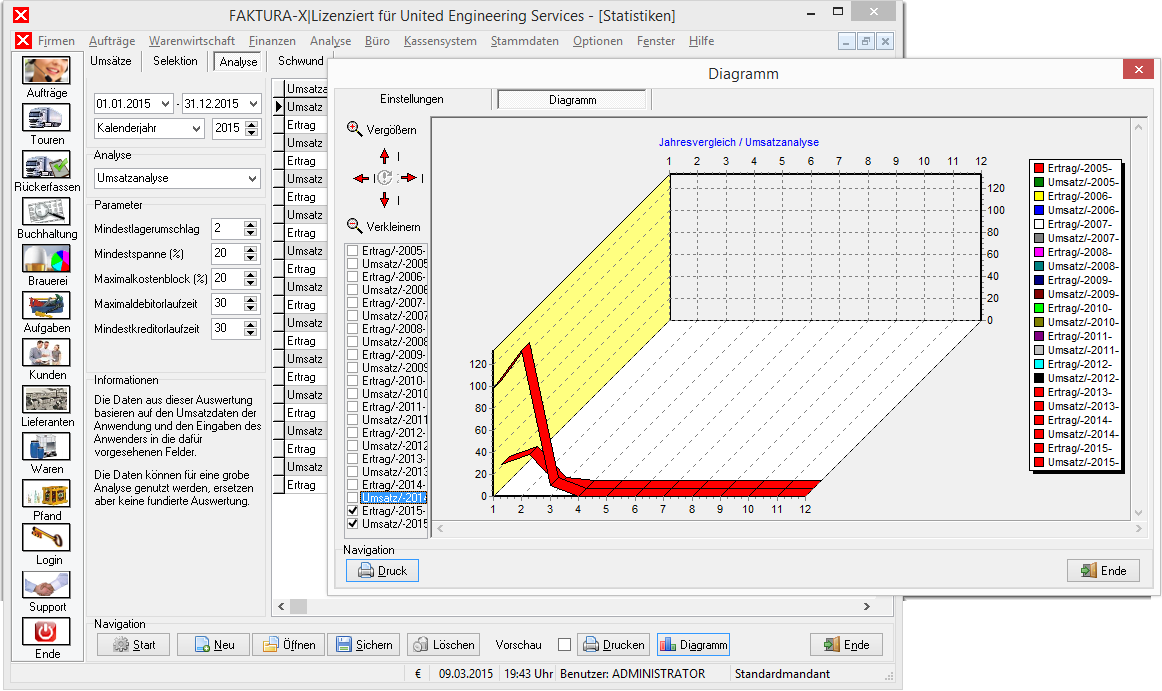Click the Ertrag/-2006- yellow legend swatch
This screenshot has height=691, width=1162.
click(1039, 196)
